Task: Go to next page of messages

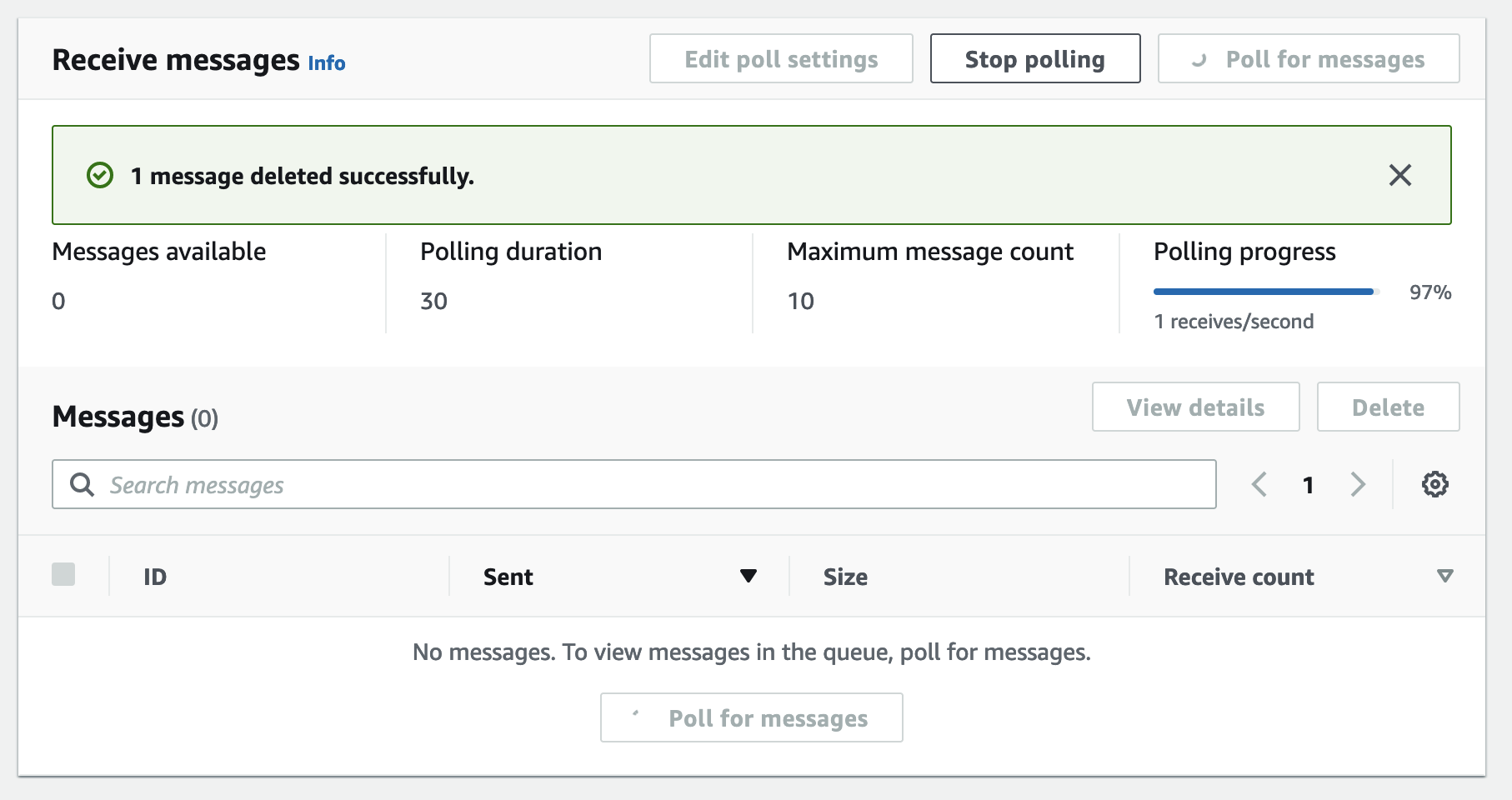Action: 1358,484
